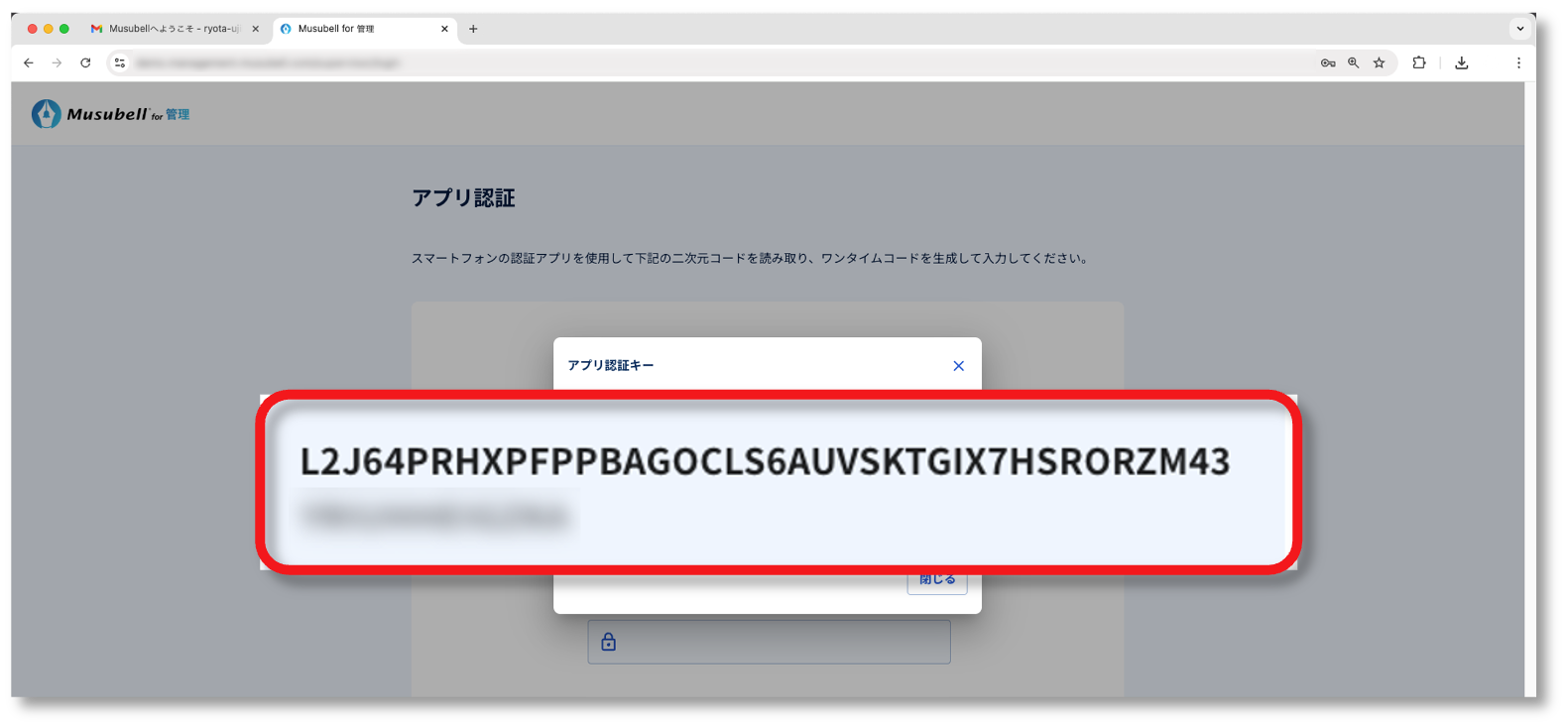Bookmark this page with star icon
The image size is (1568, 727).
coord(1379,62)
